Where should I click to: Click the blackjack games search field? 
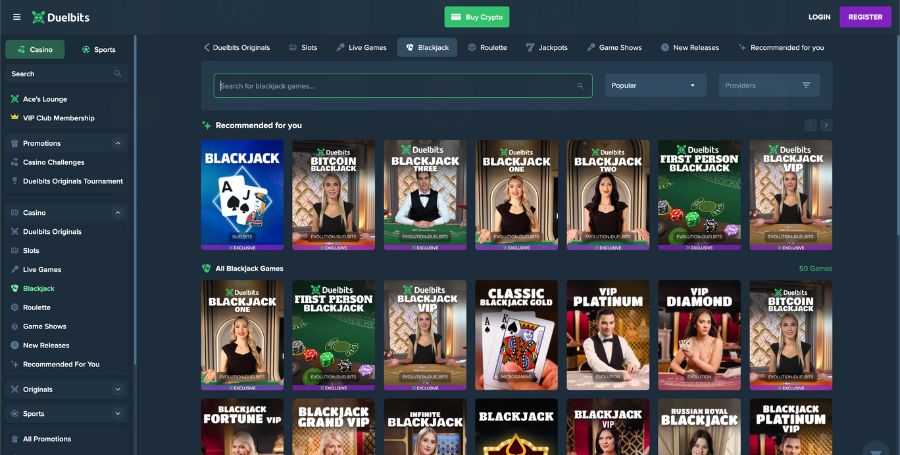point(395,86)
